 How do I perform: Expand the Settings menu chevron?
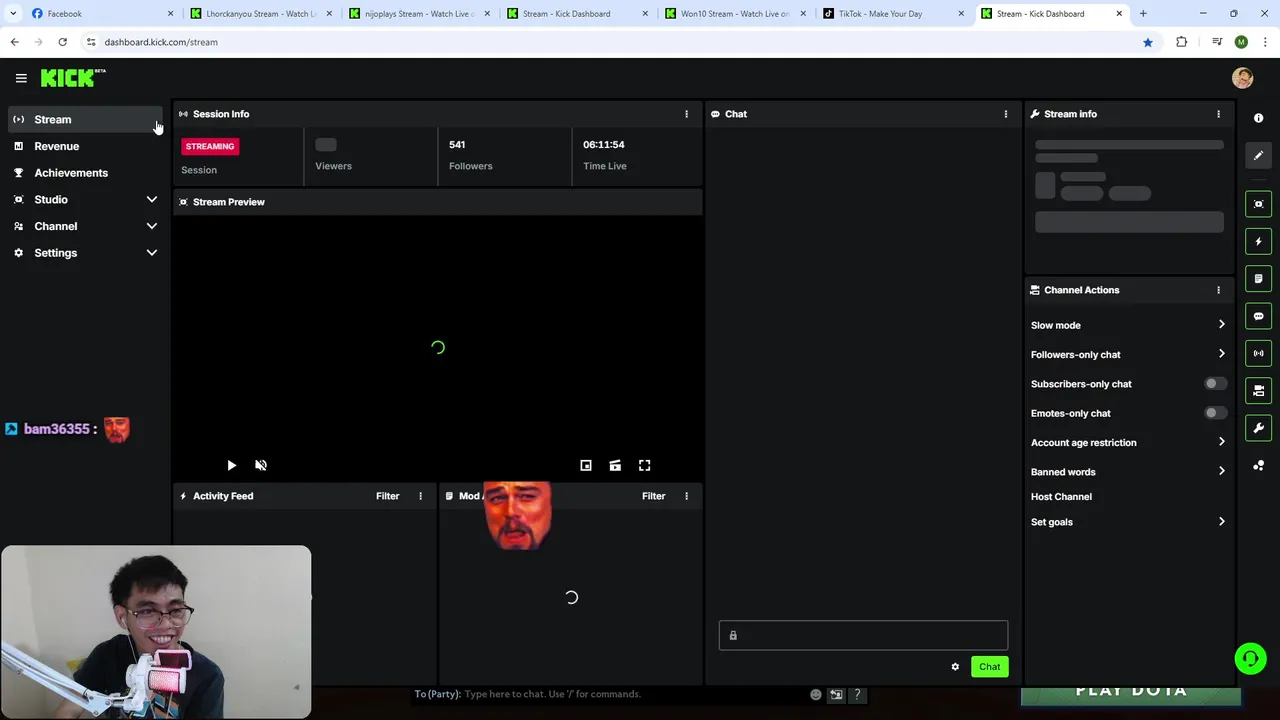tap(152, 253)
